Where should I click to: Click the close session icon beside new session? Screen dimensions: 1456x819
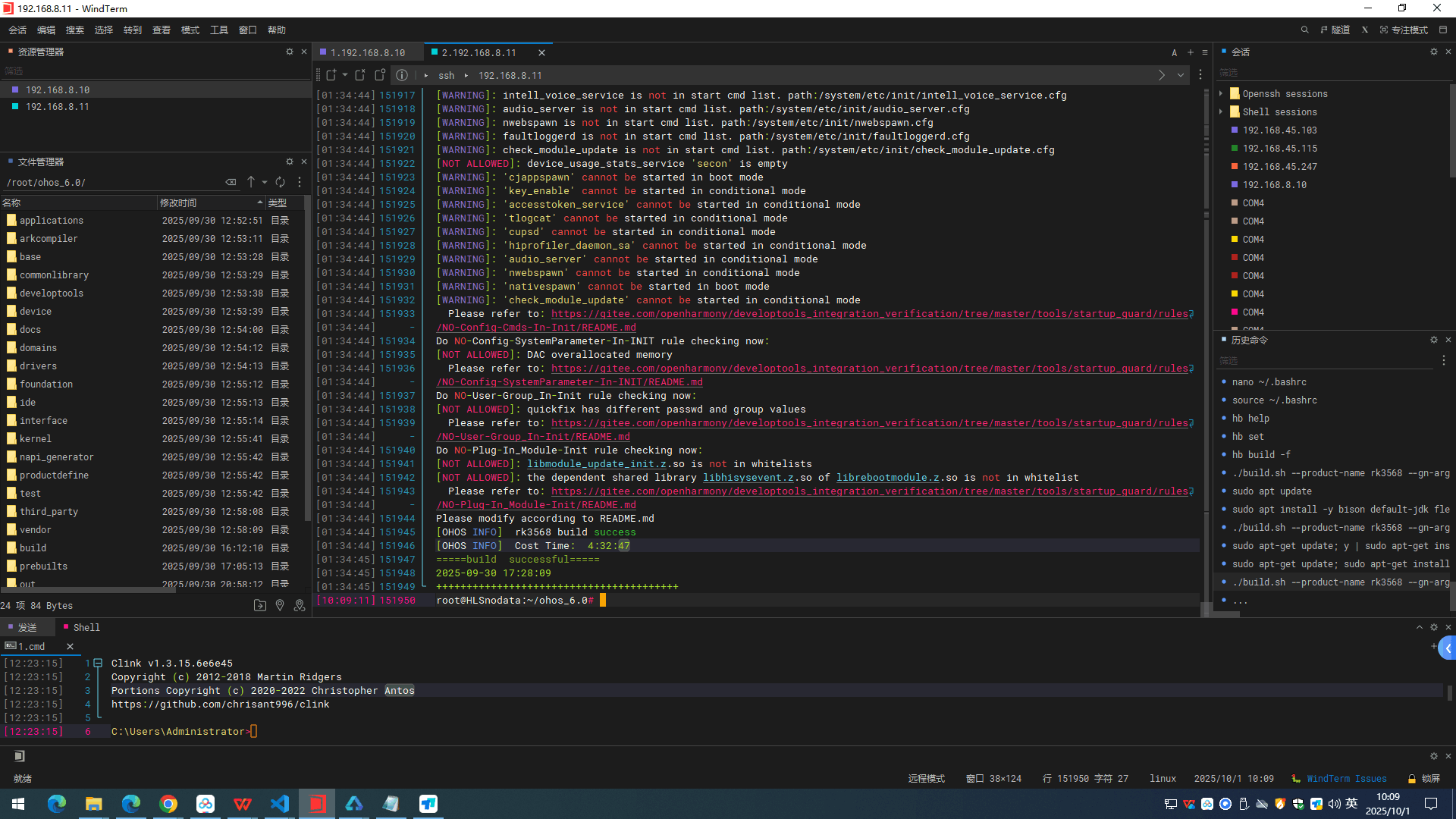tap(360, 75)
